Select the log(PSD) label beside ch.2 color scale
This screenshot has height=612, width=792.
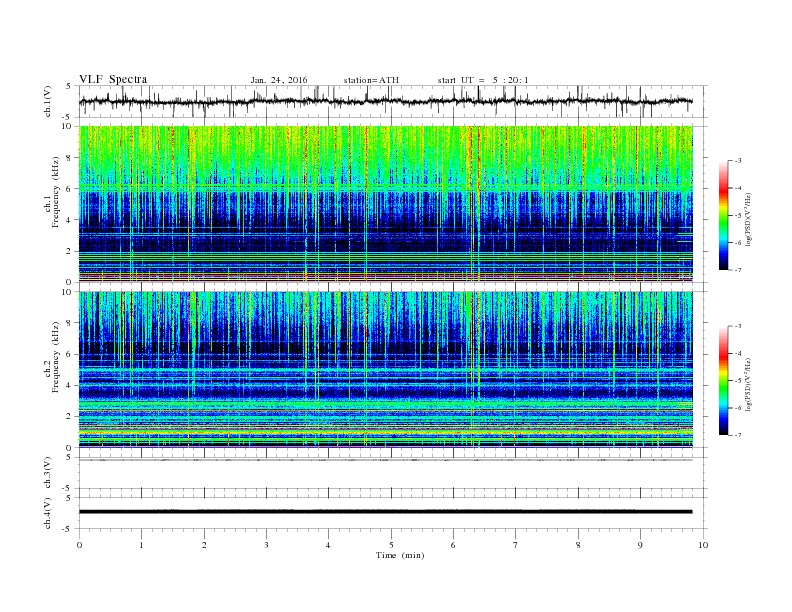tap(749, 384)
